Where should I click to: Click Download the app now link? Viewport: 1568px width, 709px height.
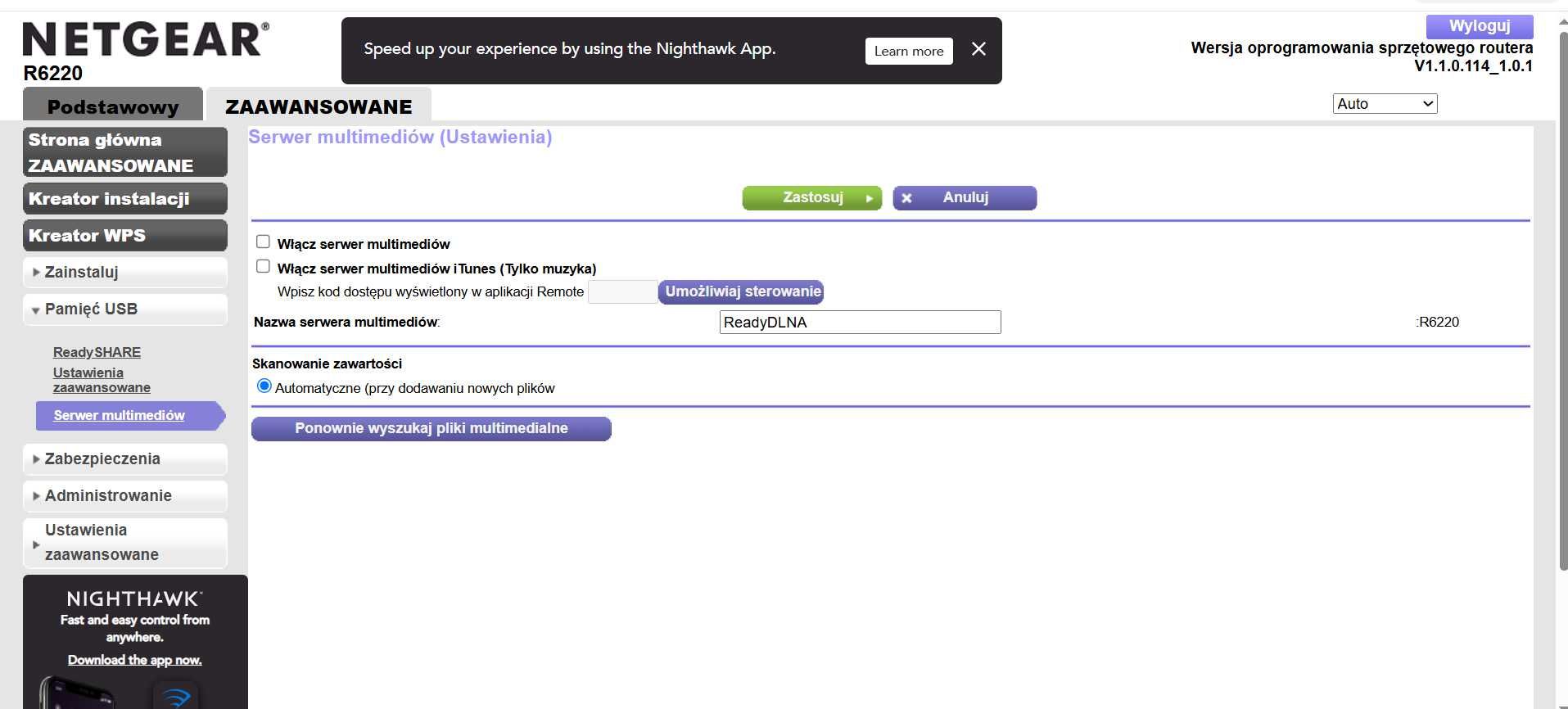(135, 660)
